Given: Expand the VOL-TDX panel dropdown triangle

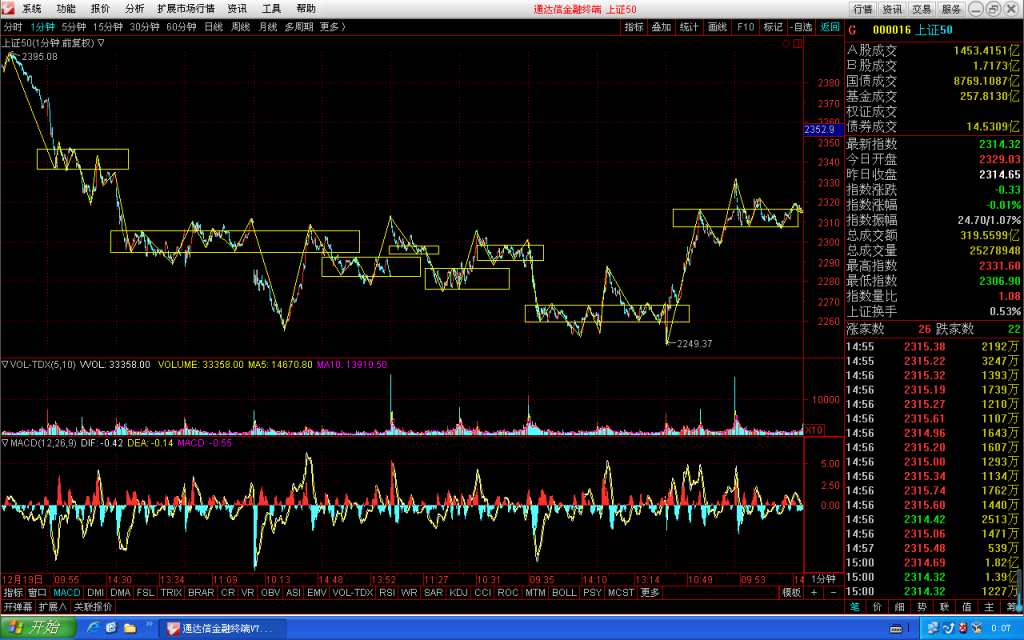Looking at the screenshot, I should click(x=5, y=364).
